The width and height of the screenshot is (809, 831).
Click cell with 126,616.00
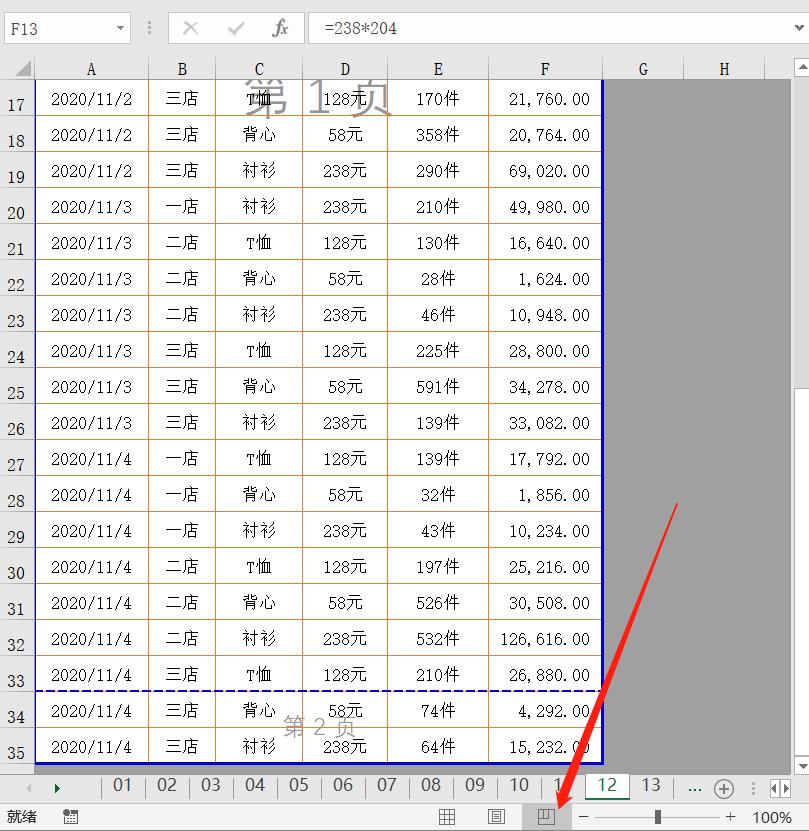(545, 638)
